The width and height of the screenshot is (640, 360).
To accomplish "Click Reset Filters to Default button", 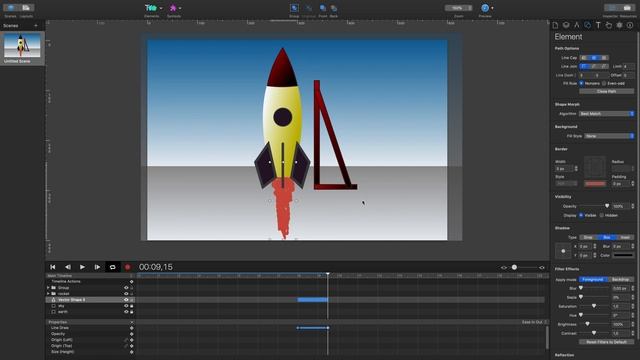I will (607, 342).
